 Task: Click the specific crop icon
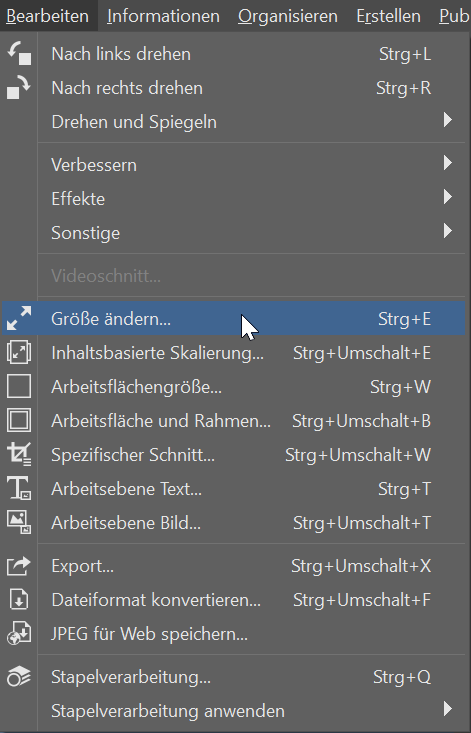coord(19,454)
